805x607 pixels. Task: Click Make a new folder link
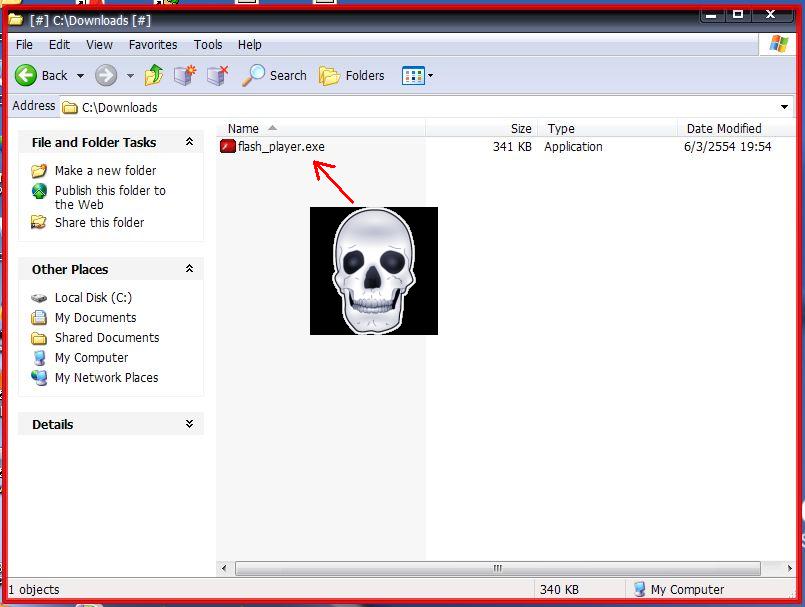coord(105,170)
